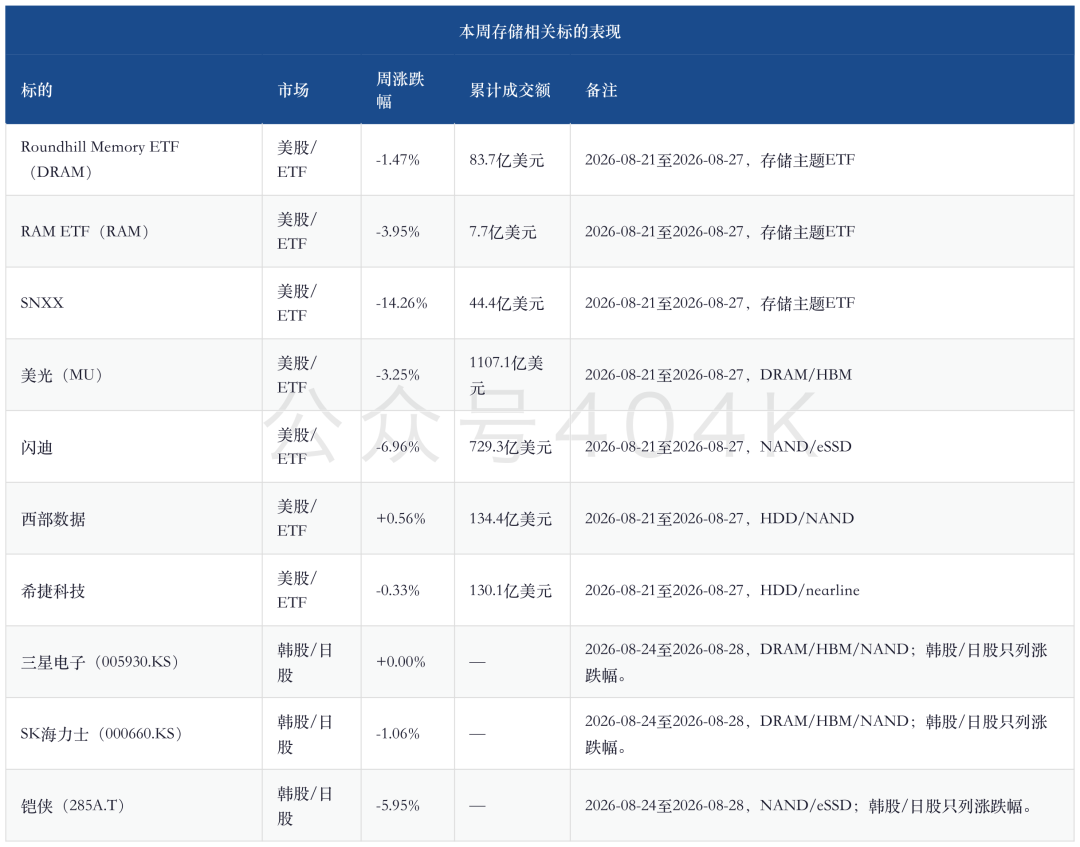This screenshot has height=847, width=1080.
Task: Click the table title 本周存储相关标的表现
Action: (539, 32)
